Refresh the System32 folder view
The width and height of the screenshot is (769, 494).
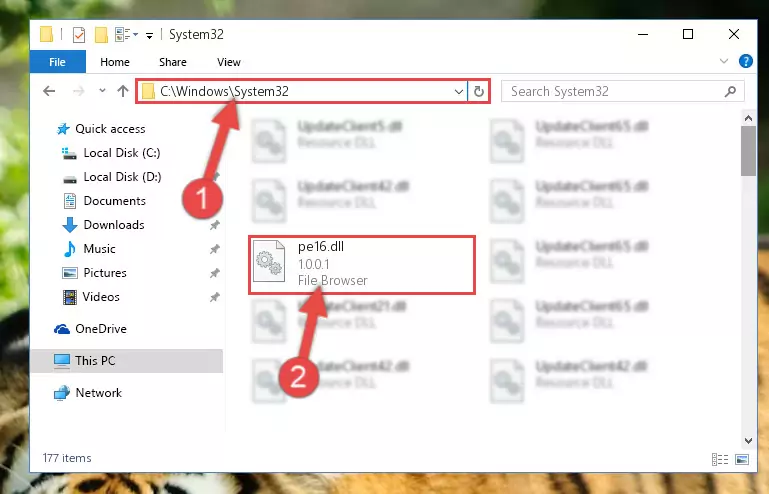[x=479, y=91]
